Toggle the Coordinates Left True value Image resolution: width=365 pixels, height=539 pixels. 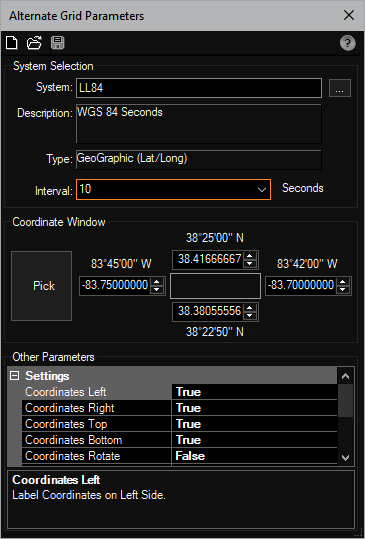(x=254, y=392)
